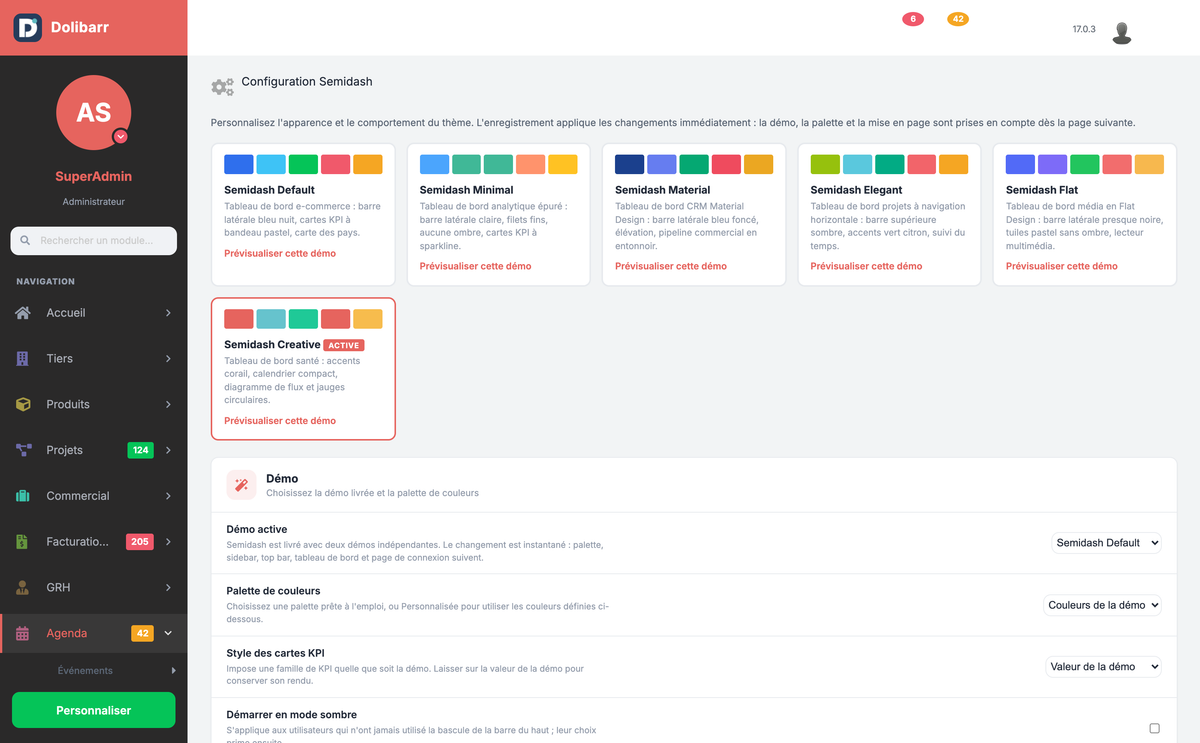Viewport: 1200px width, 743px height.
Task: Open the Événements submenu entry
Action: pos(85,671)
